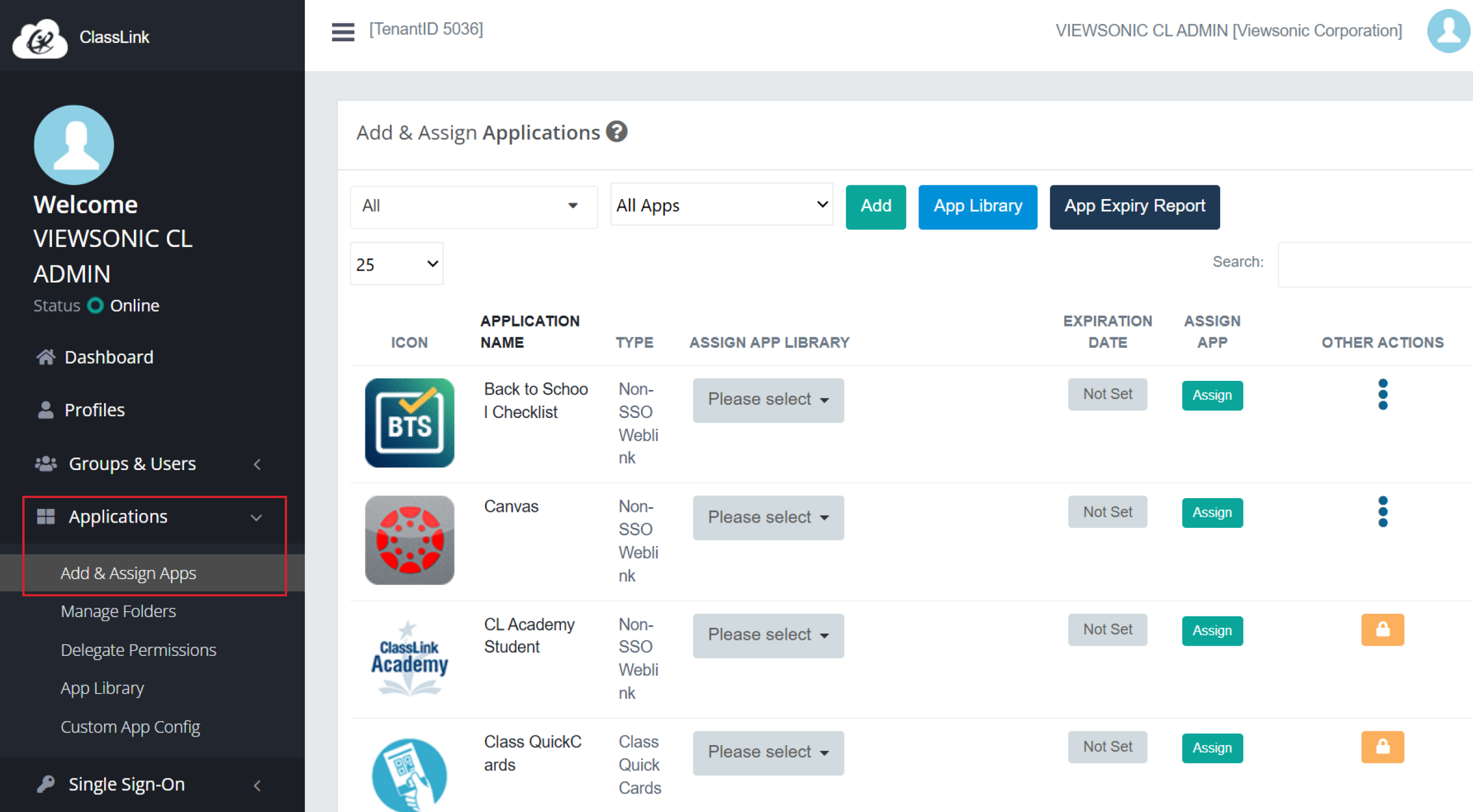Click the Back to School Checklist BTS icon
The height and width of the screenshot is (812, 1473).
tap(409, 423)
